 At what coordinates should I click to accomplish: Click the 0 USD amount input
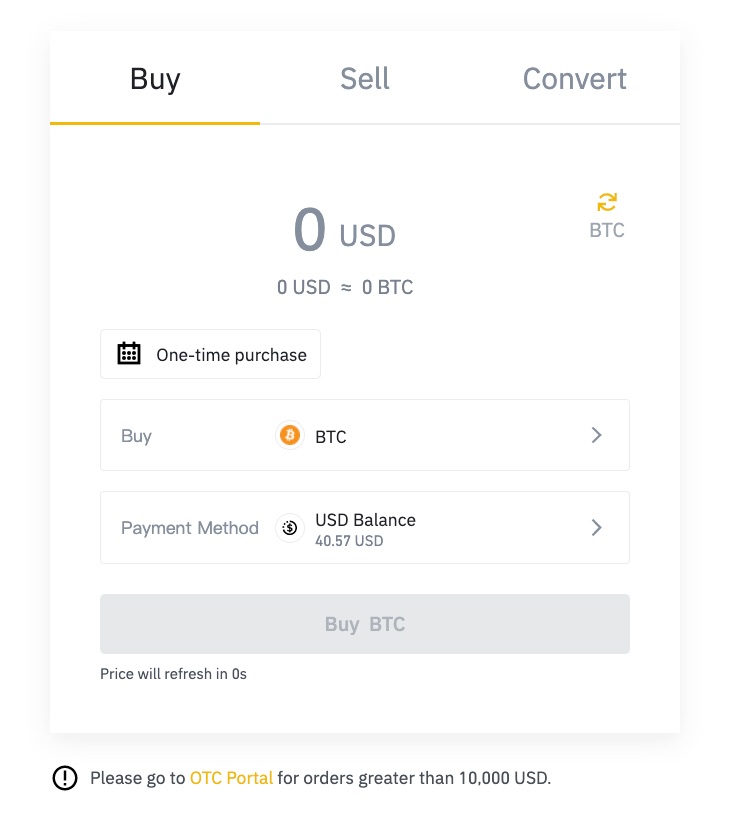point(344,231)
